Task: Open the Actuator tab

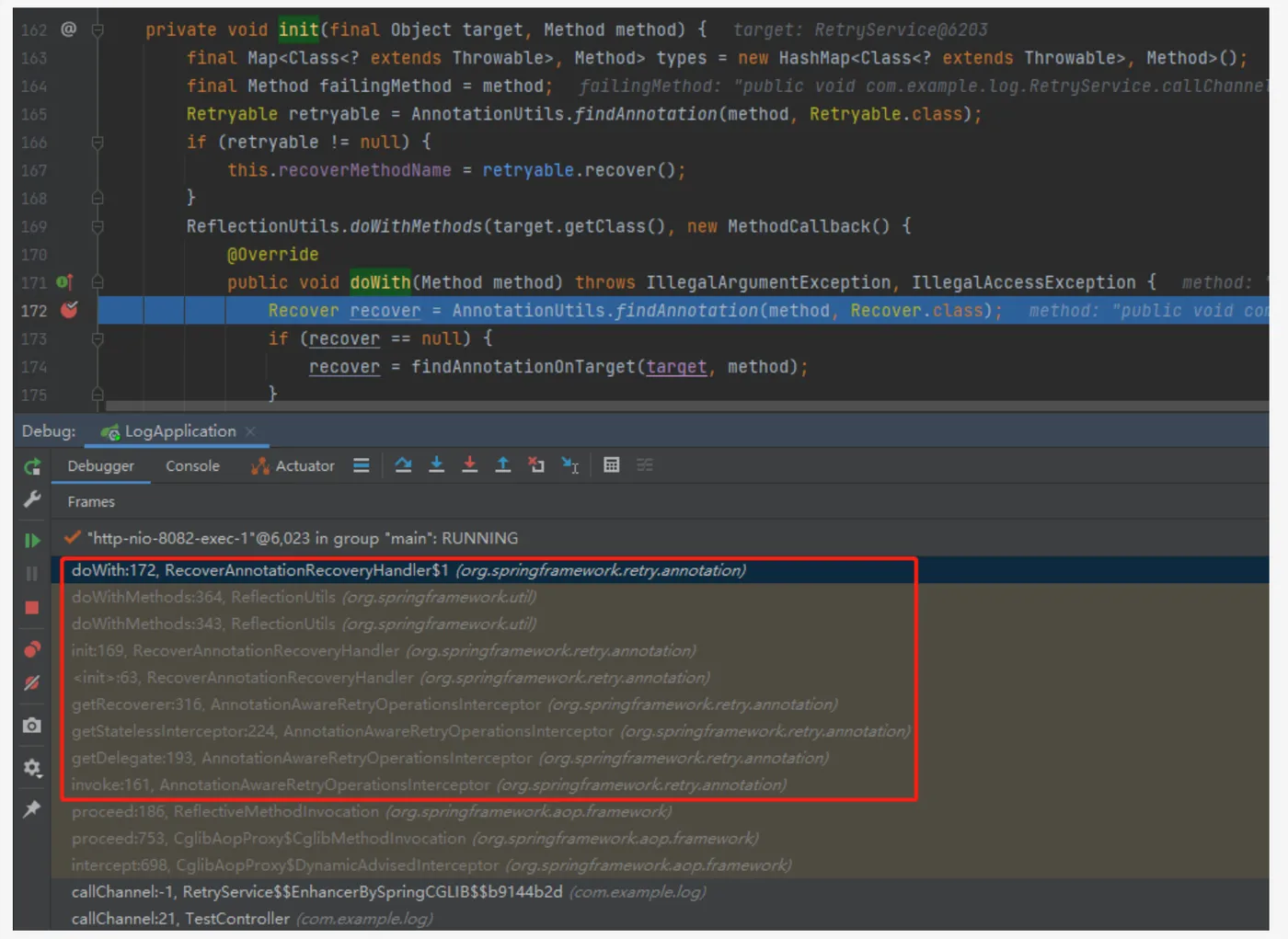Action: click(x=293, y=466)
